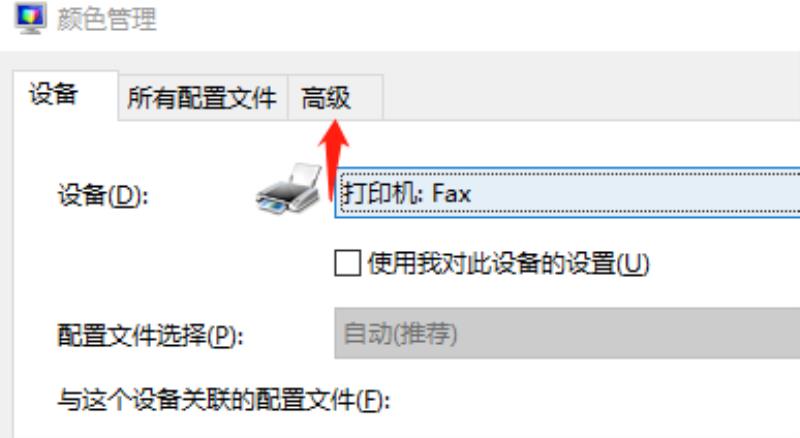Click the Fax printer icon

[x=289, y=189]
